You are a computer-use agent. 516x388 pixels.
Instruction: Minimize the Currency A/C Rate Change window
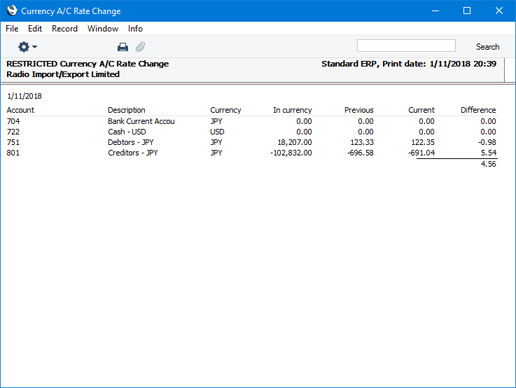[x=435, y=11]
